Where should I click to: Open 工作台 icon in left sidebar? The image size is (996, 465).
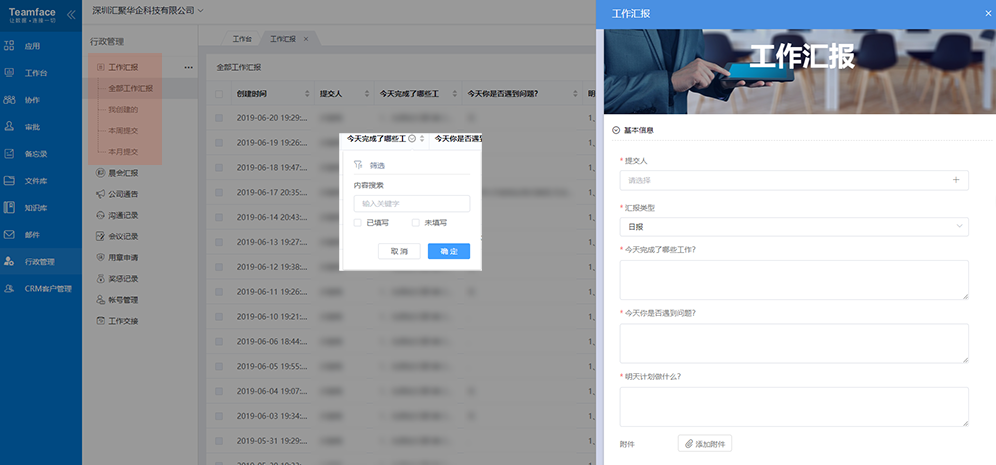pos(9,73)
